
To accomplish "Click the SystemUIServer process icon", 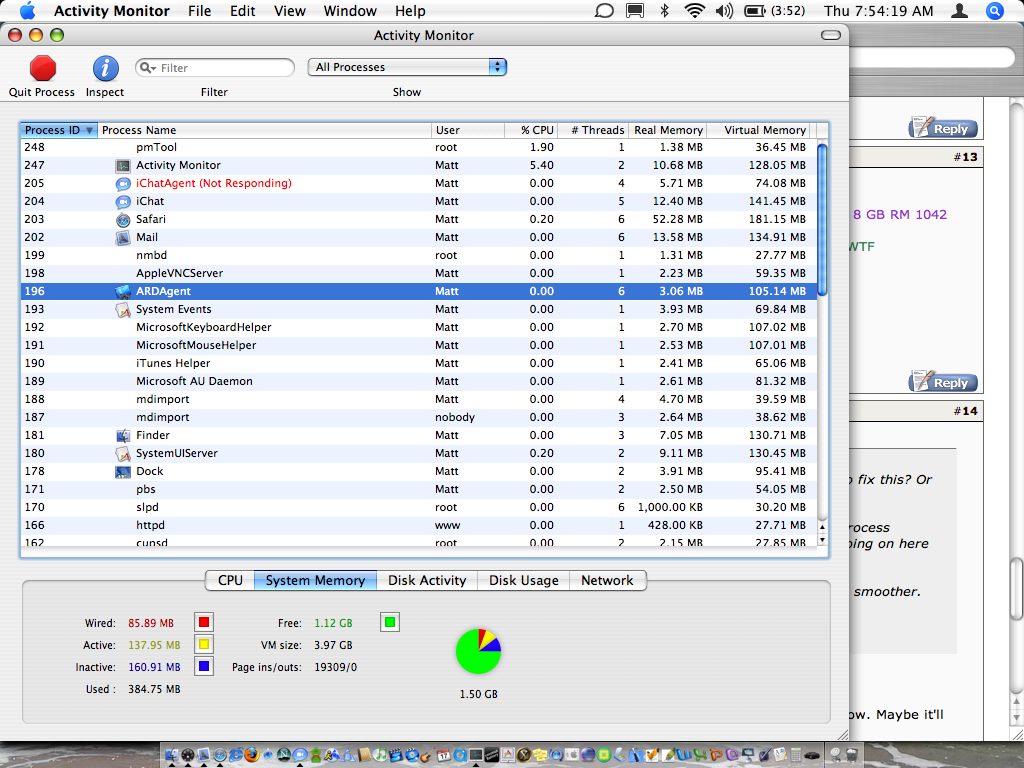I will (x=123, y=453).
